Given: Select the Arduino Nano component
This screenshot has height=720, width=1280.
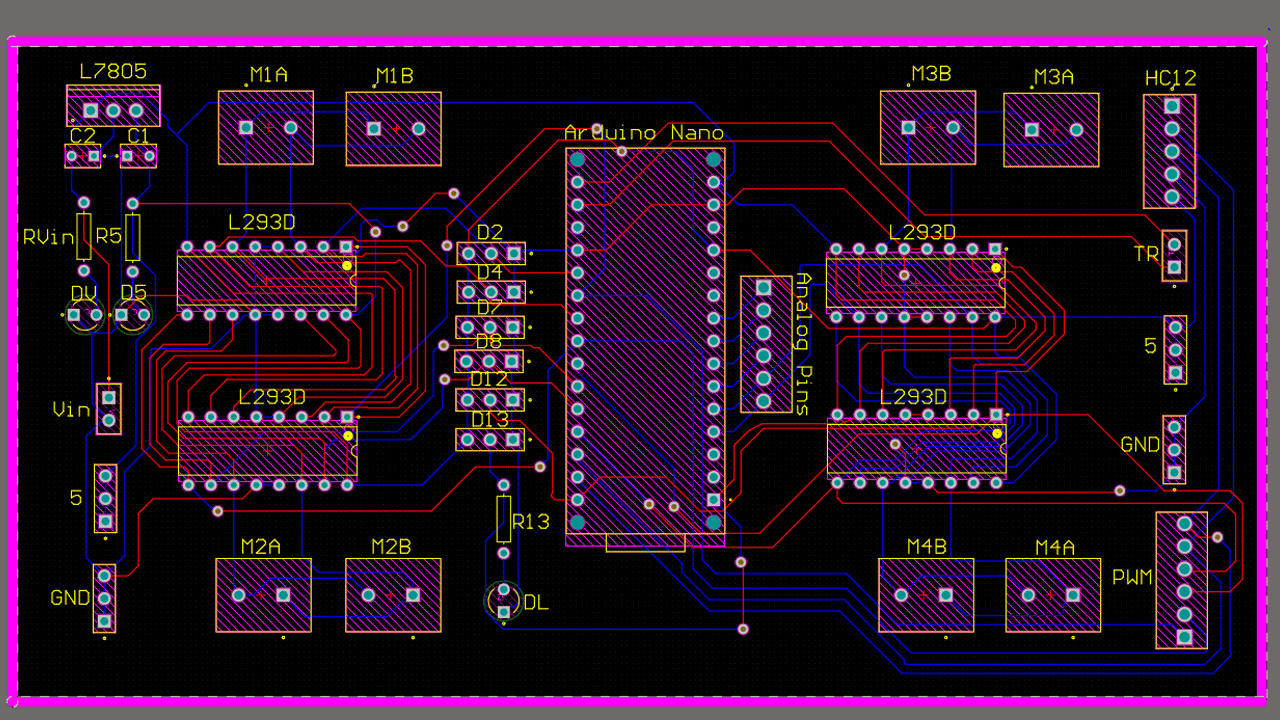Looking at the screenshot, I should pos(645,340).
